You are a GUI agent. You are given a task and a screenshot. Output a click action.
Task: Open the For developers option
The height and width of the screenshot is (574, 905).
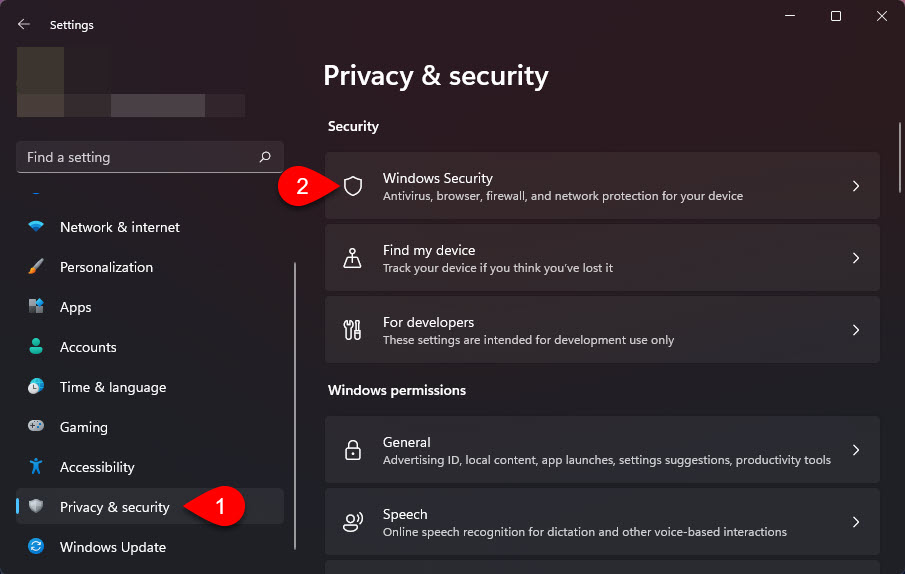pyautogui.click(x=602, y=330)
